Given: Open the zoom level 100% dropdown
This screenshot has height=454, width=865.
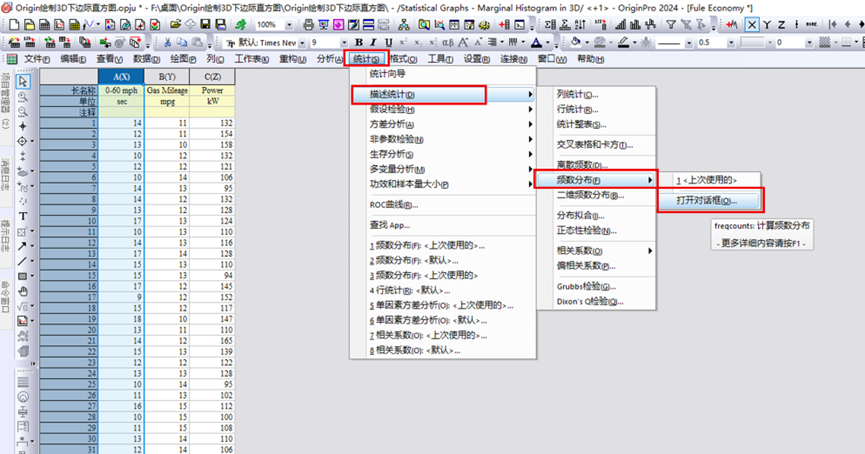Looking at the screenshot, I should pos(289,25).
